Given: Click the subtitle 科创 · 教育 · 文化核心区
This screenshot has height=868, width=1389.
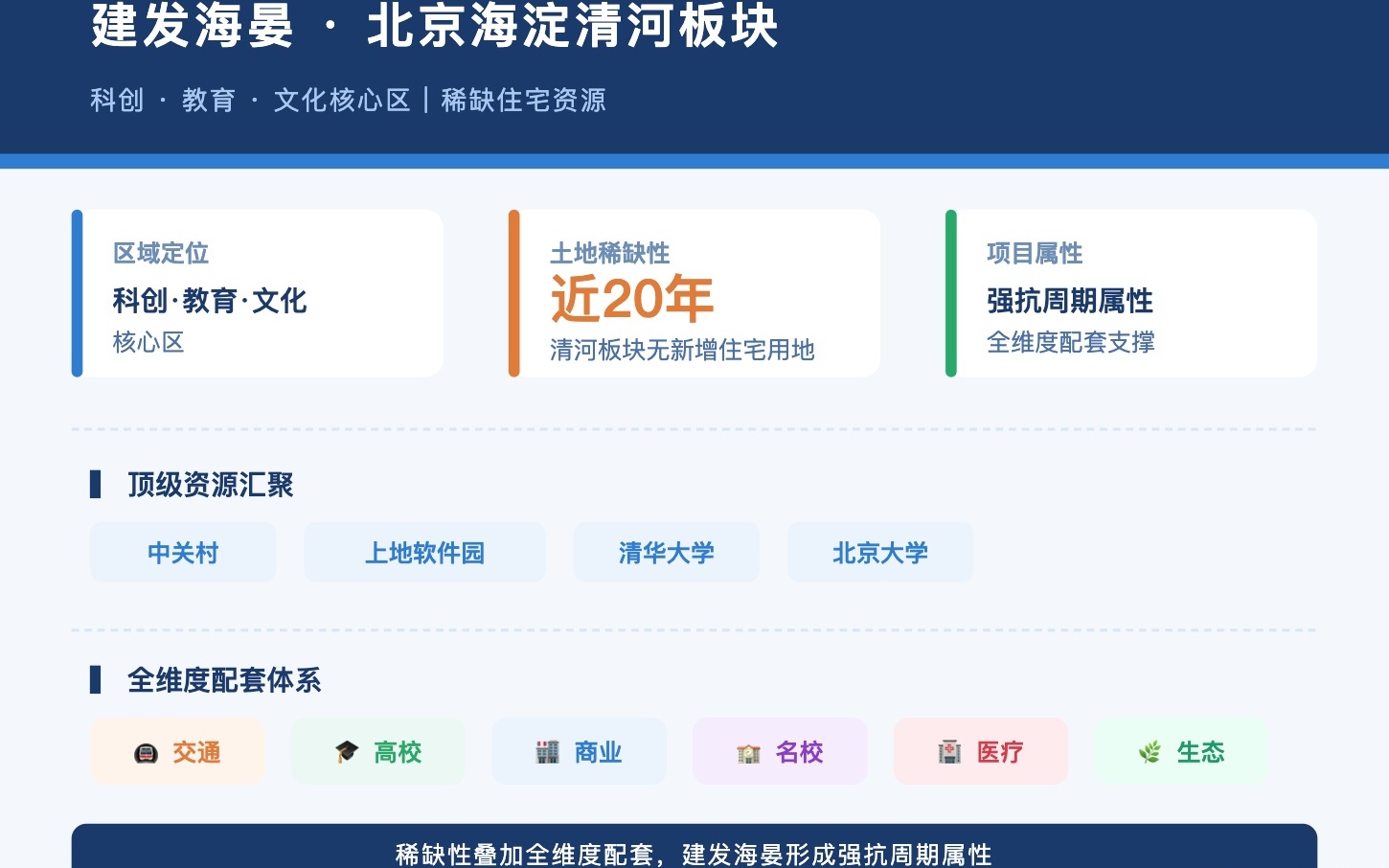Looking at the screenshot, I should (x=250, y=100).
